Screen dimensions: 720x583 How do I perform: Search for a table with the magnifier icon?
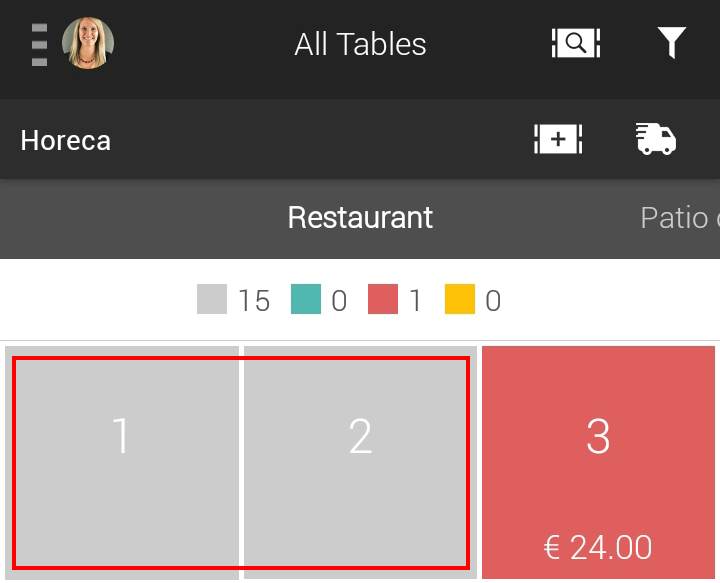(x=575, y=43)
